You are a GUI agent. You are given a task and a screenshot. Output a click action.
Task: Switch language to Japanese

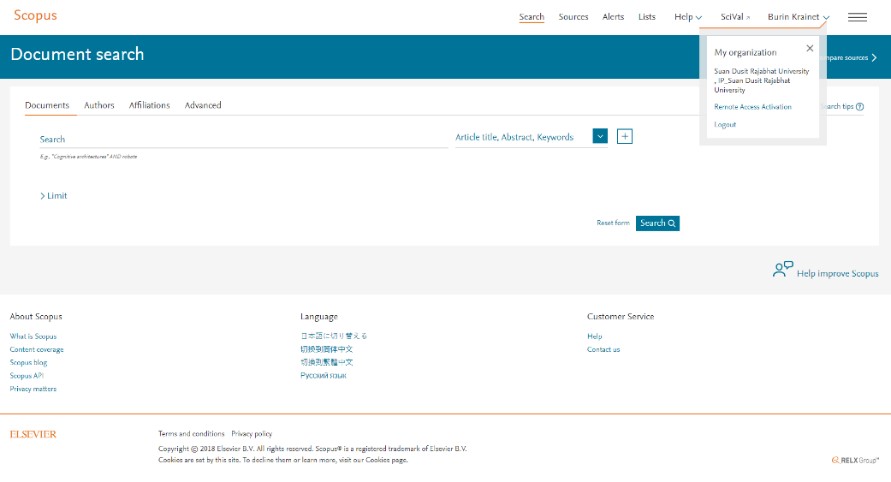tap(334, 336)
